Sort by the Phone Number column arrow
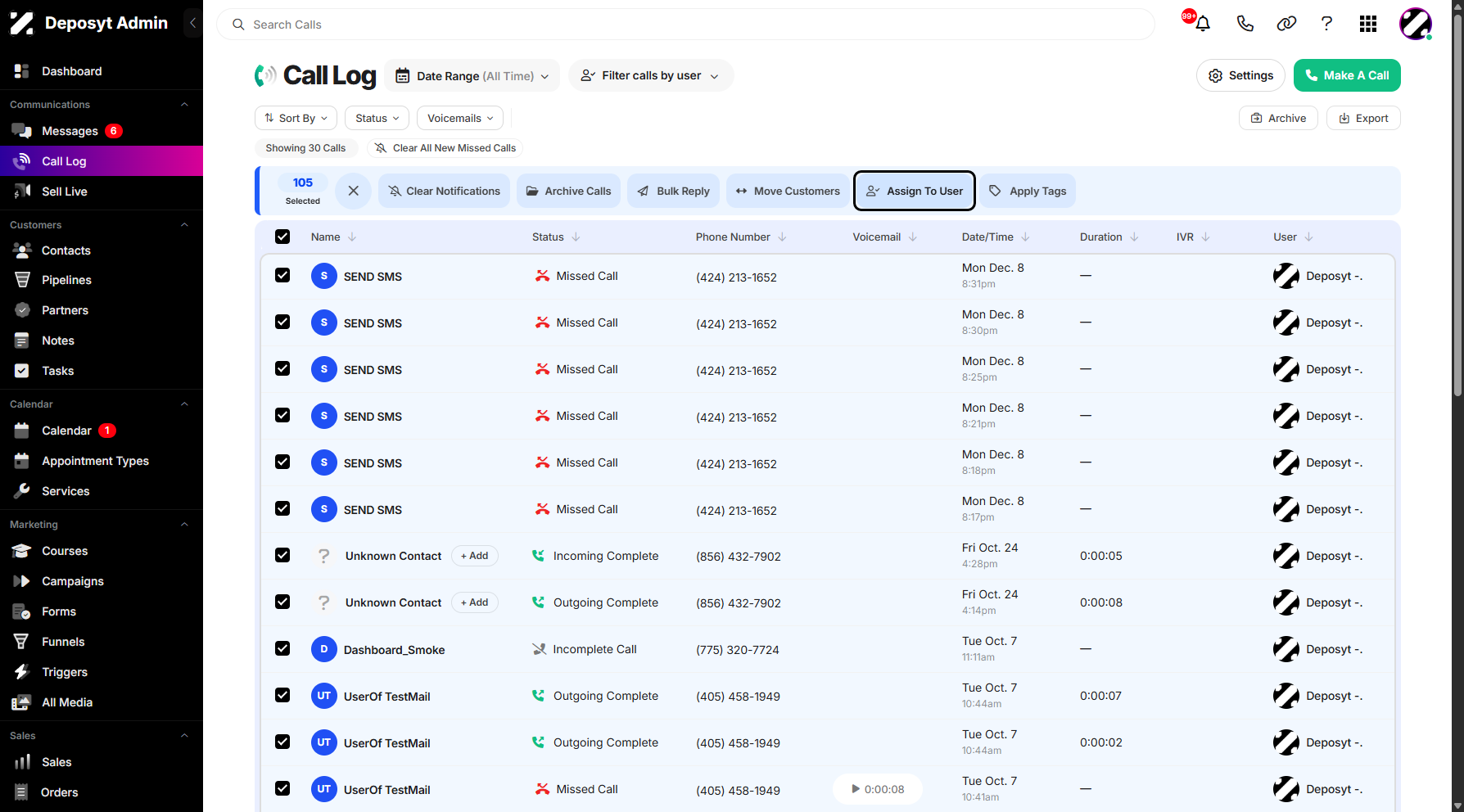The image size is (1464, 812). click(x=782, y=237)
